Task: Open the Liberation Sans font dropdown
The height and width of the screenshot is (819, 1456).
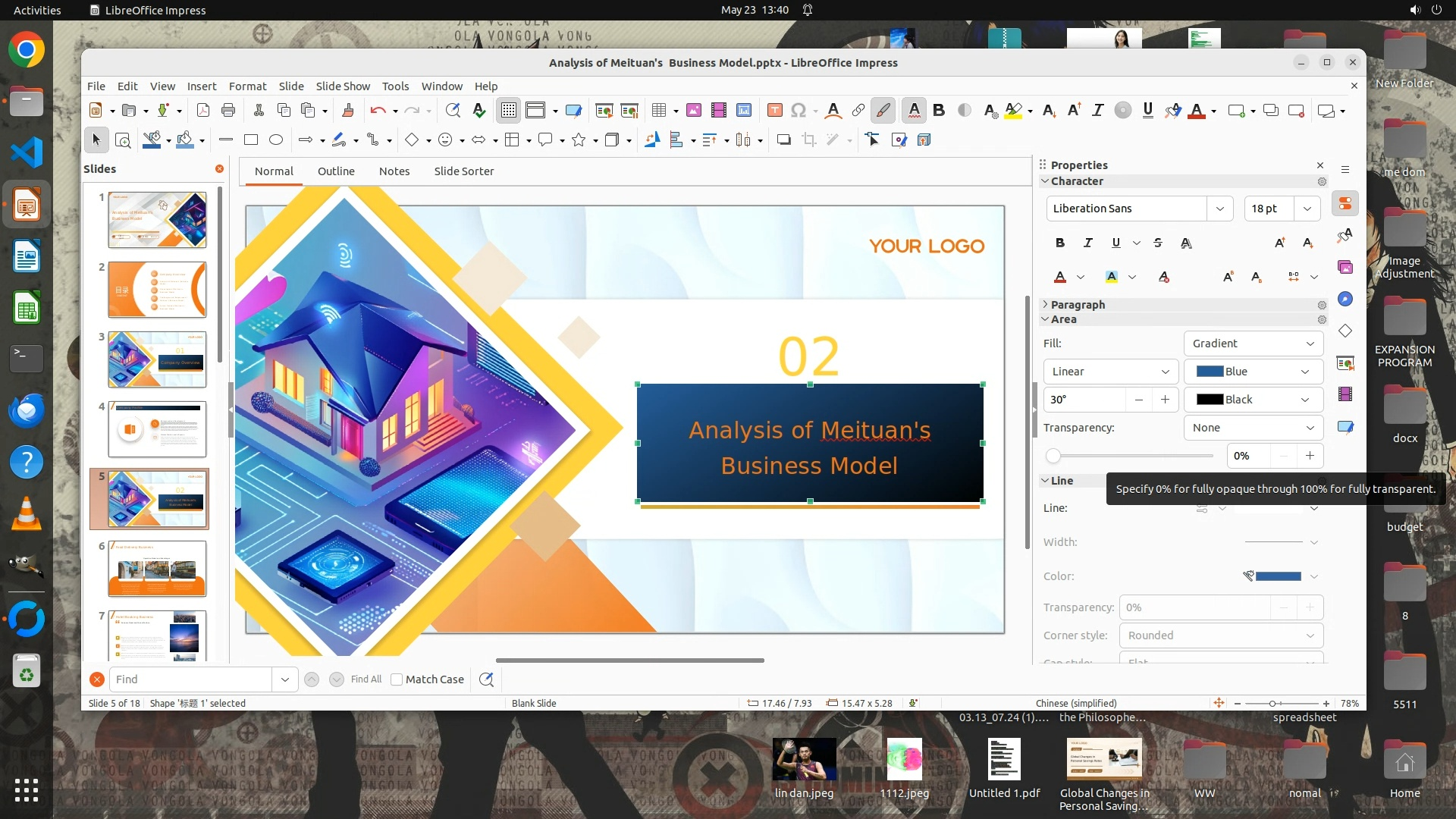Action: click(1219, 209)
